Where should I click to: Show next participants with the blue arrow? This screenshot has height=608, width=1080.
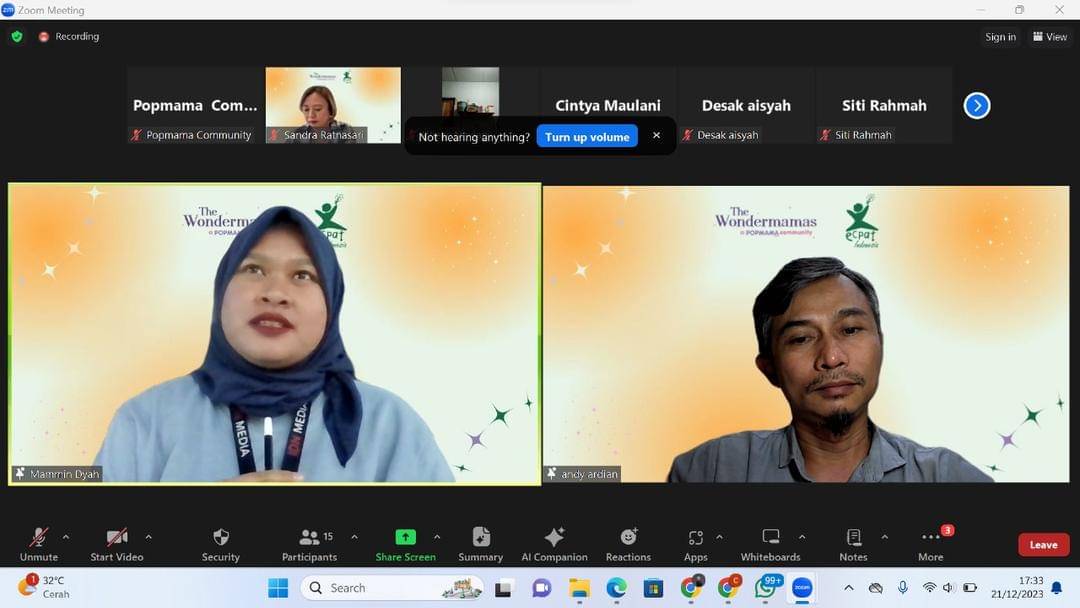click(977, 105)
